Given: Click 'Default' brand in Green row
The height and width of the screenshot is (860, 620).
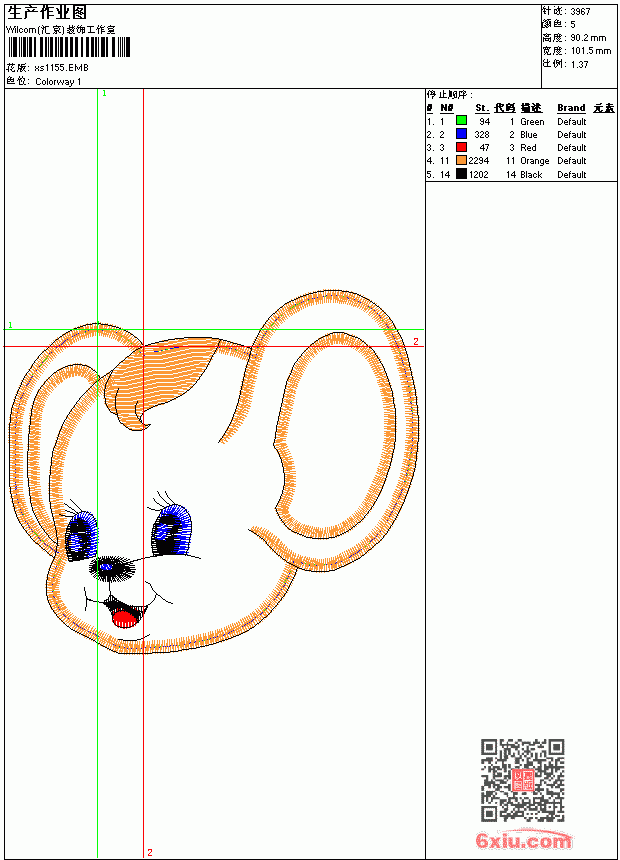Looking at the screenshot, I should click(x=572, y=122).
